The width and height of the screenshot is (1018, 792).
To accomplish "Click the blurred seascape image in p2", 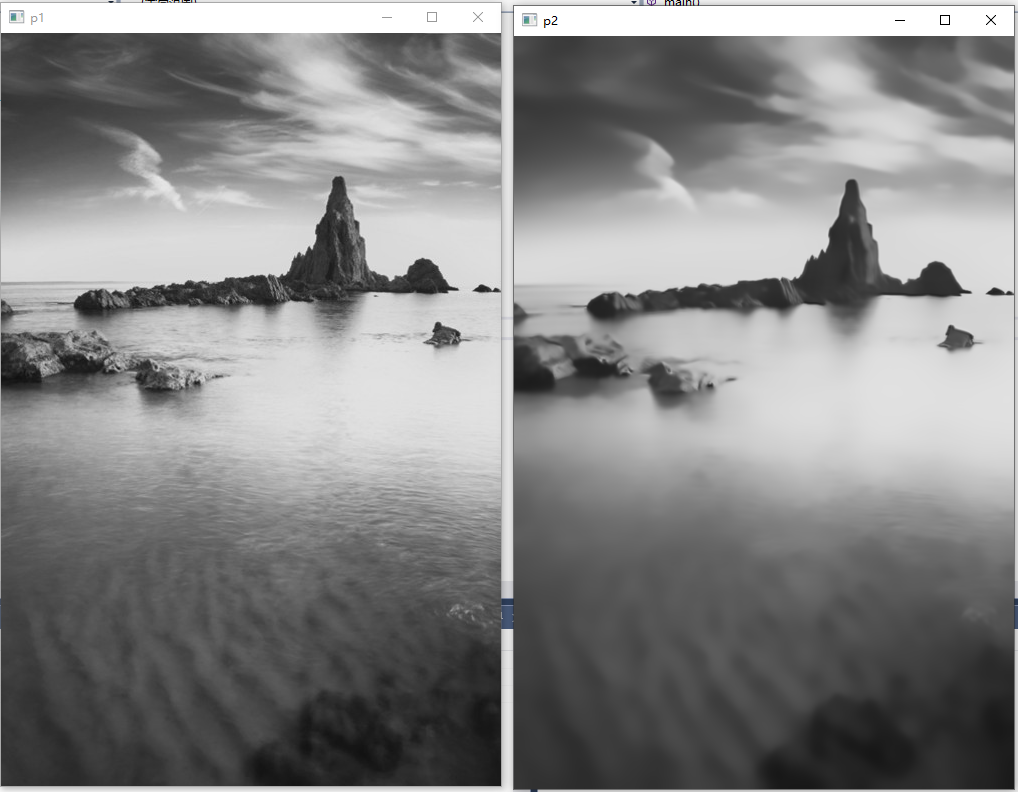I will pyautogui.click(x=764, y=412).
